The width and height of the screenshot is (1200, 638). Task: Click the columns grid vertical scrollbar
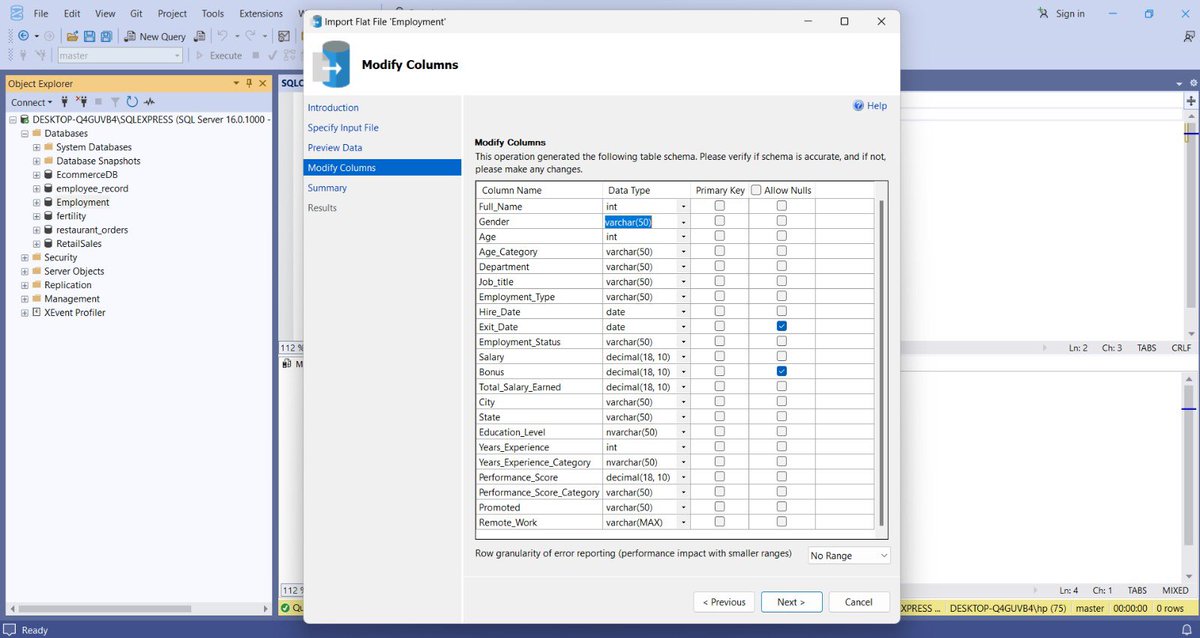[x=881, y=362]
